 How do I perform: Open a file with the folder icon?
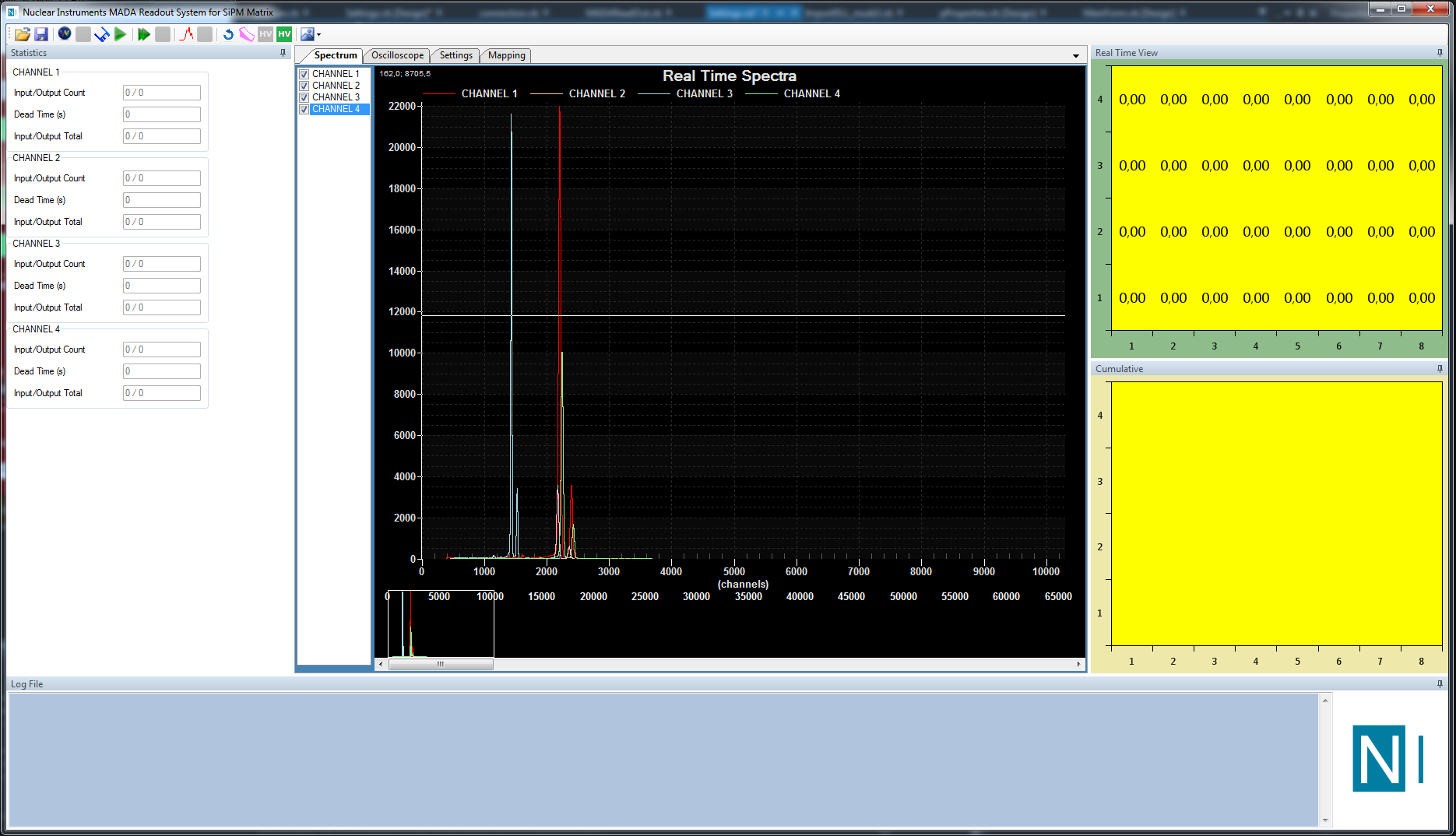22,34
